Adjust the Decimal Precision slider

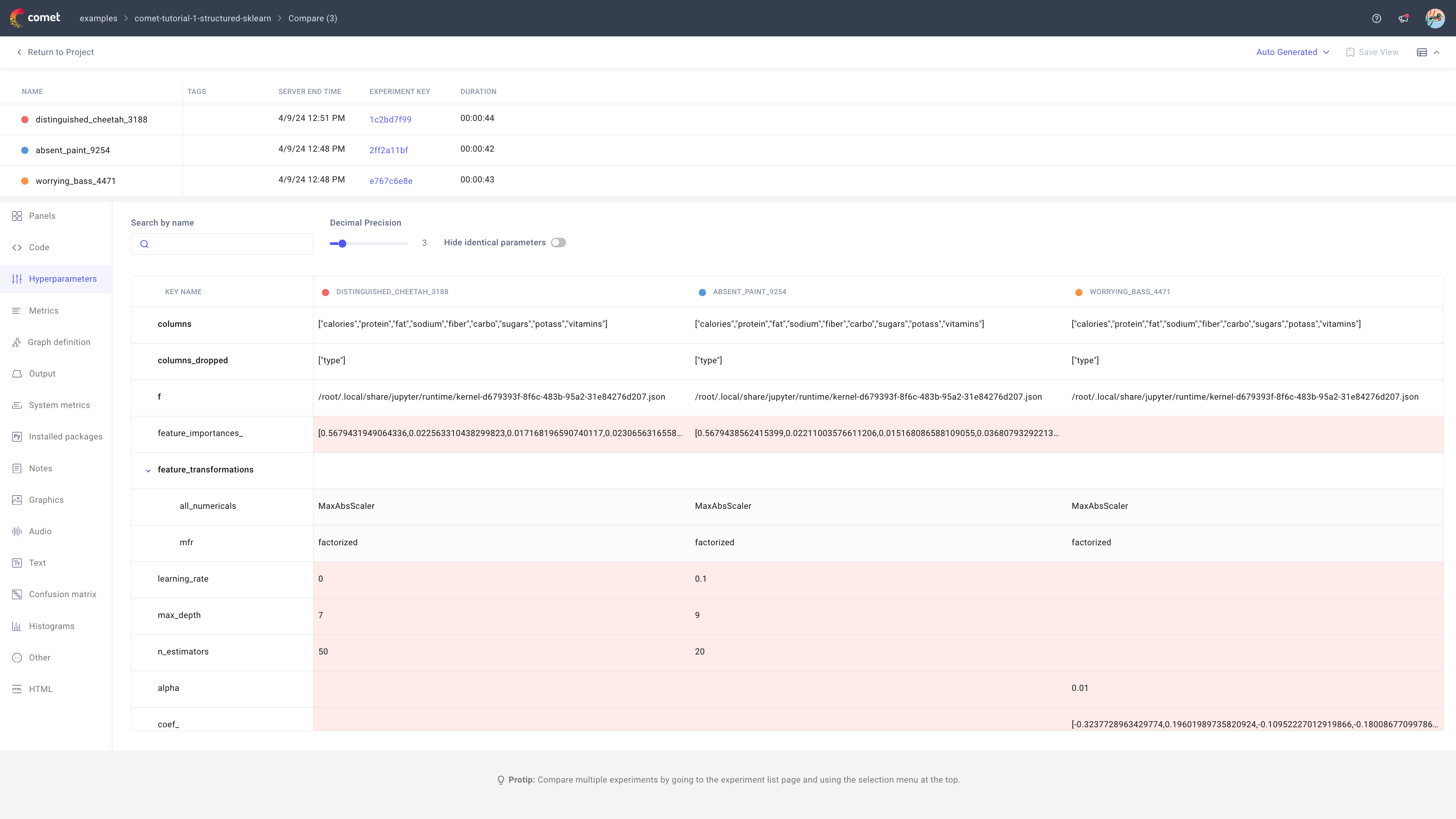pyautogui.click(x=342, y=243)
